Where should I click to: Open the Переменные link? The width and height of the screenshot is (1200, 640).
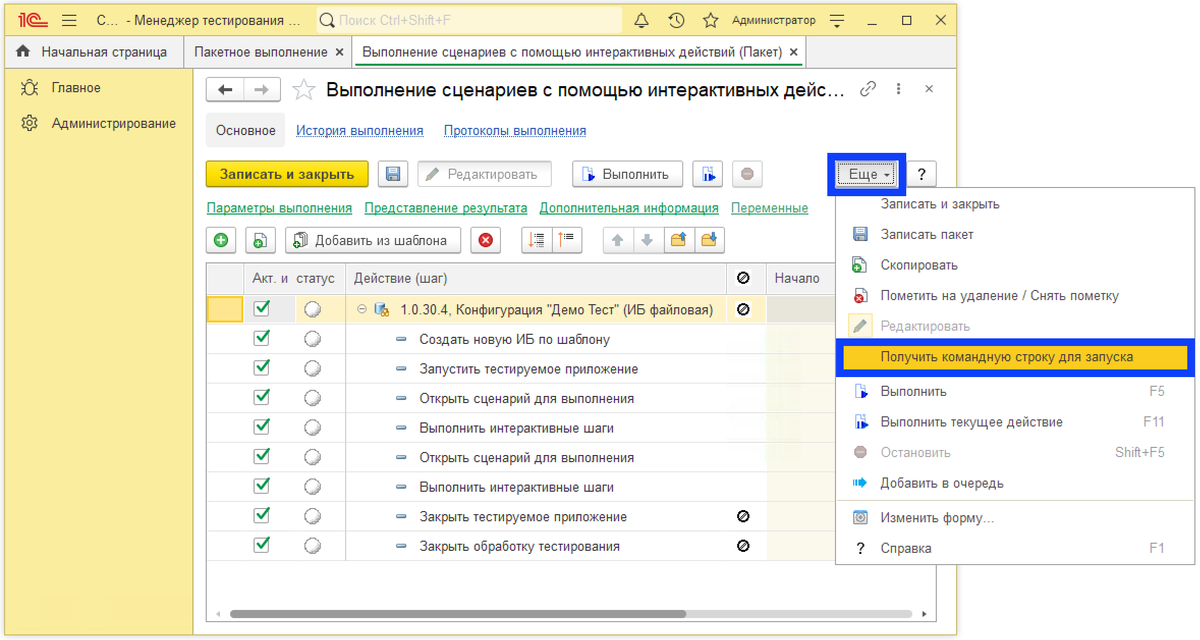pos(769,208)
